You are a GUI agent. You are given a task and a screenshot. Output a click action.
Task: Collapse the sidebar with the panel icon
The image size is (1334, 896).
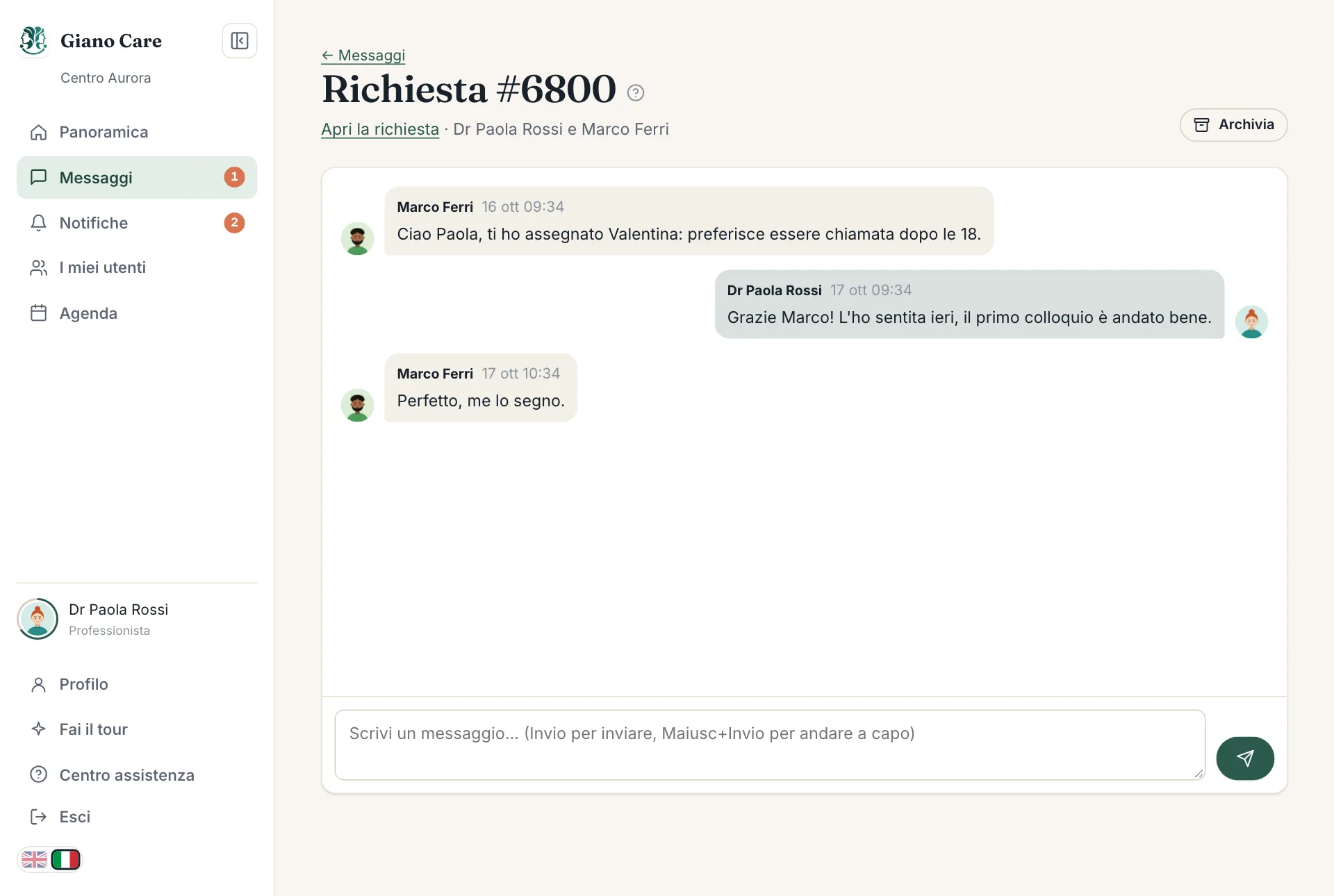pyautogui.click(x=239, y=41)
